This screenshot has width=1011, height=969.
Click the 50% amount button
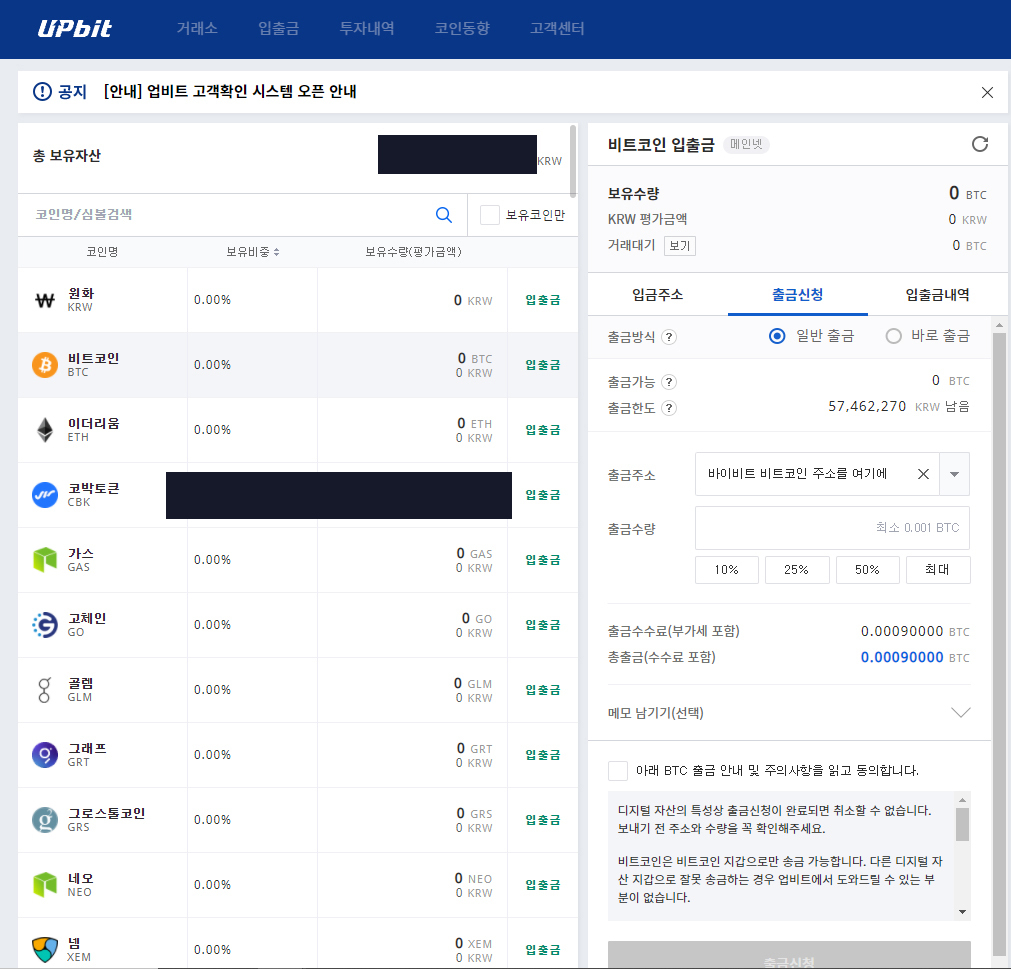pyautogui.click(x=867, y=570)
